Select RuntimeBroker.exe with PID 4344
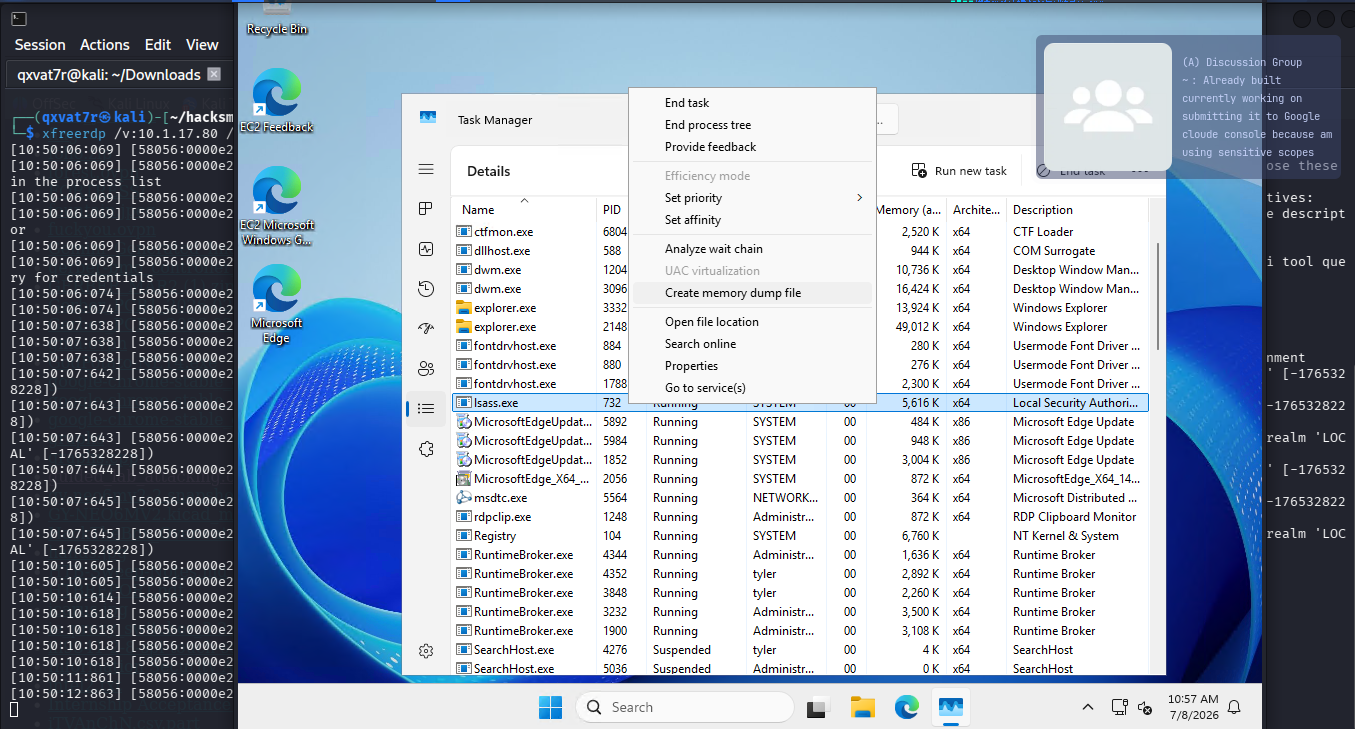This screenshot has height=729, width=1355. pyautogui.click(x=801, y=555)
